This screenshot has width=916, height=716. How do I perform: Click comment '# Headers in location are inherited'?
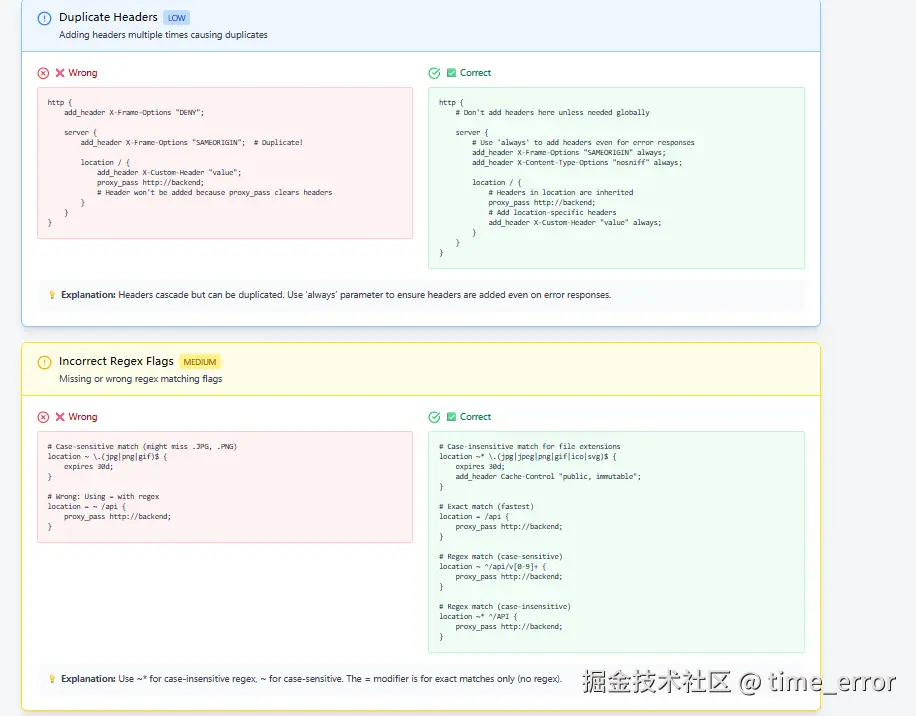coord(560,192)
